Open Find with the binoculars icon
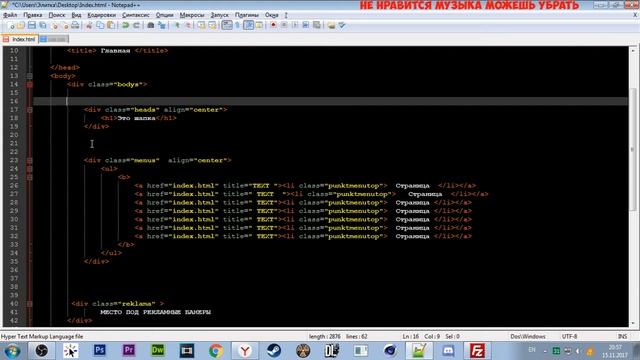This screenshot has height=360, width=640. [151, 25]
